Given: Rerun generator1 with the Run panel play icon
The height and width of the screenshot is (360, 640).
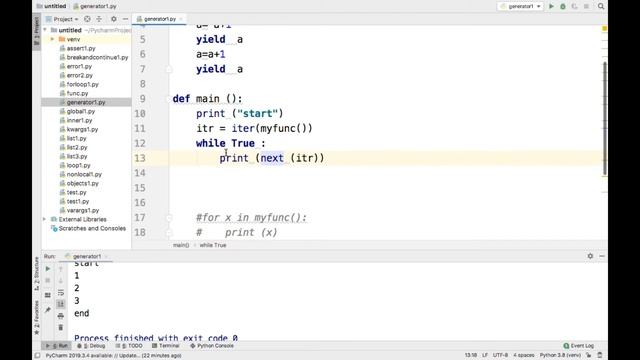Looking at the screenshot, I should click(48, 269).
